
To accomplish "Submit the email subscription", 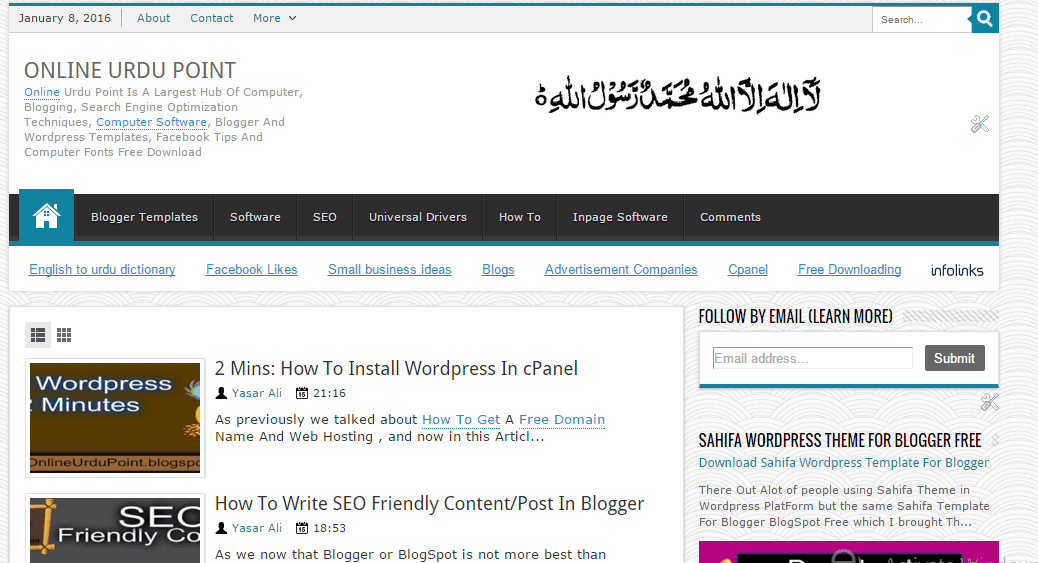I will tap(954, 358).
